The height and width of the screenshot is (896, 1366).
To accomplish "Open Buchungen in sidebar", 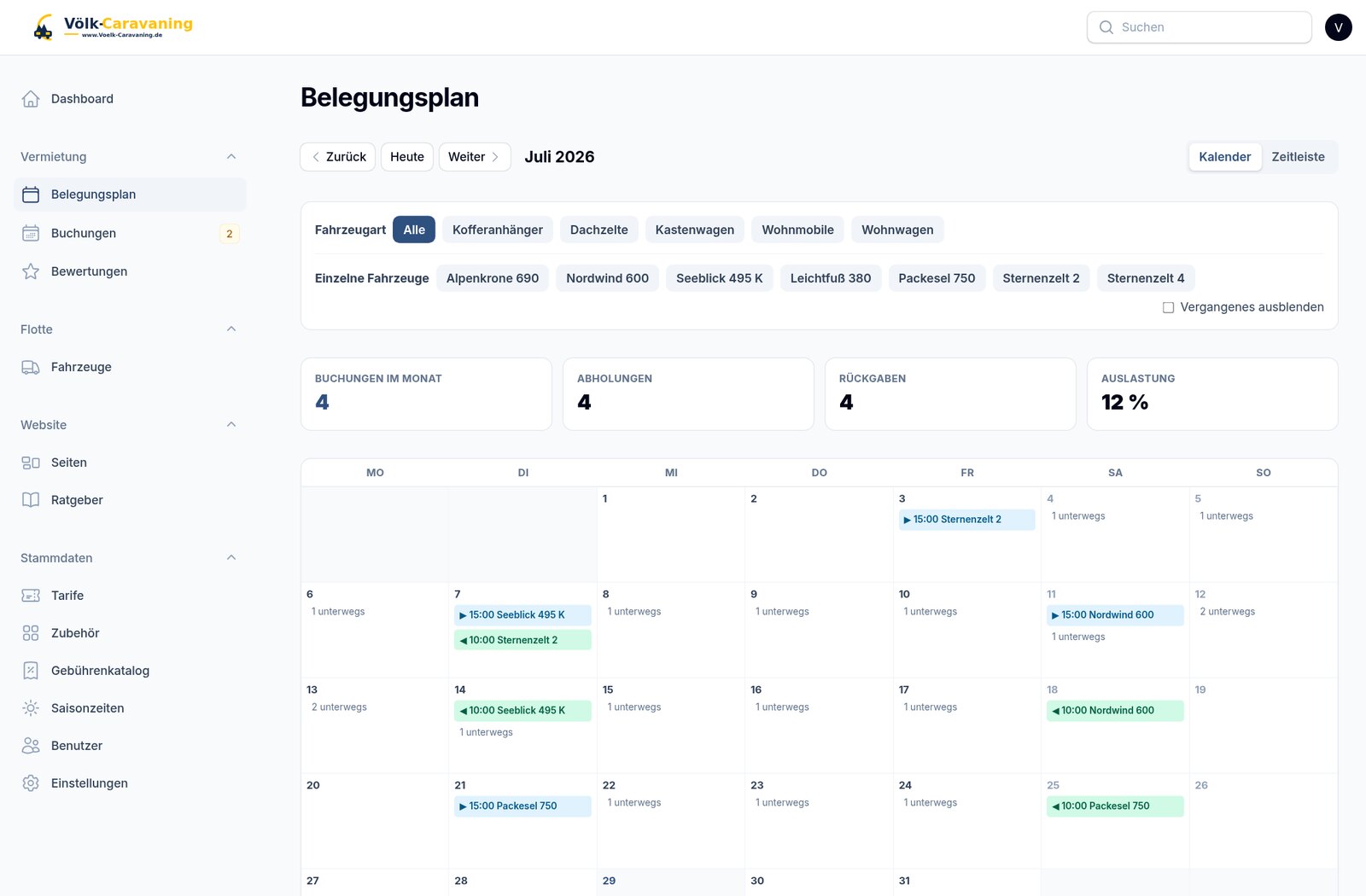I will tap(130, 234).
